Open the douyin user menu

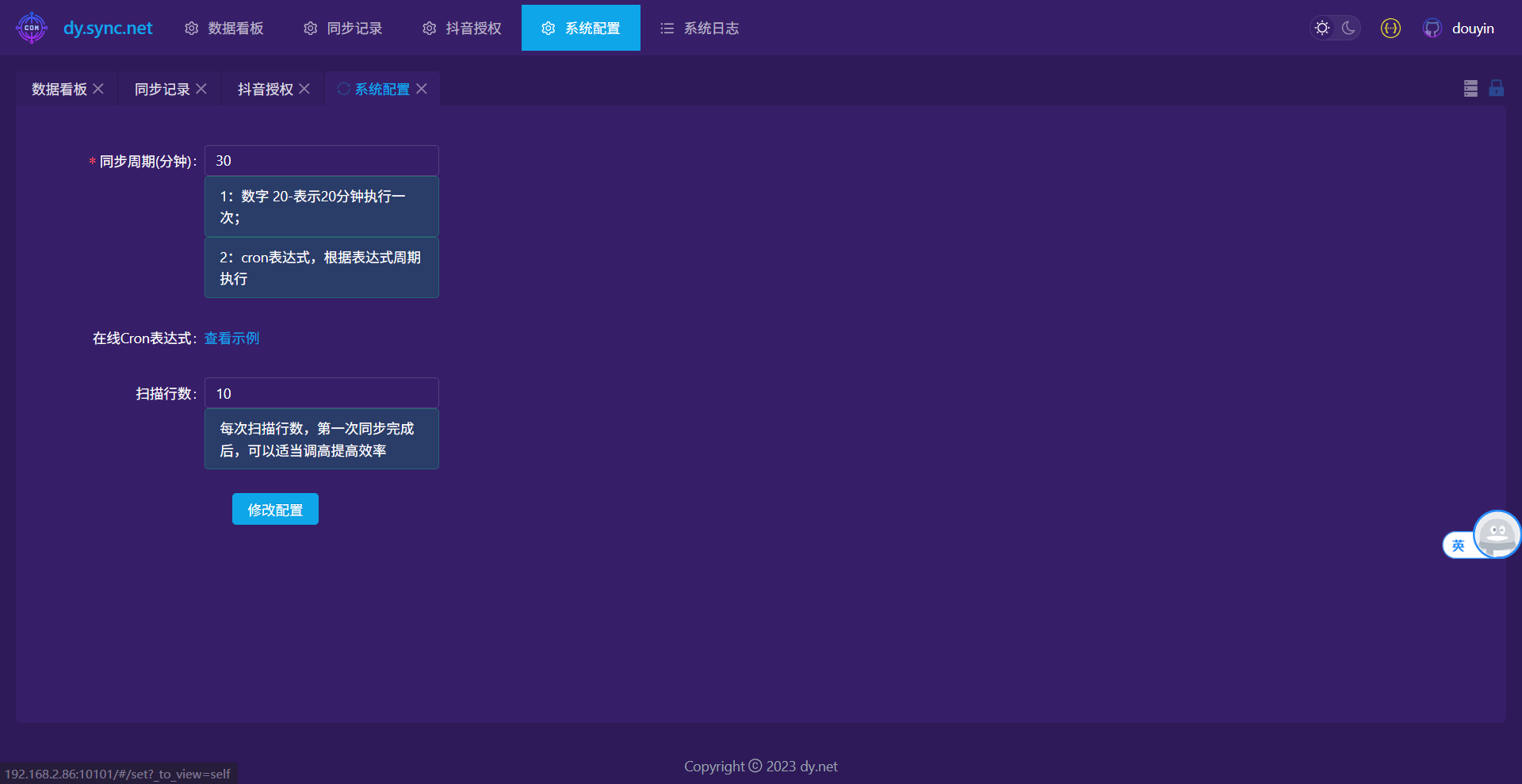[1472, 29]
